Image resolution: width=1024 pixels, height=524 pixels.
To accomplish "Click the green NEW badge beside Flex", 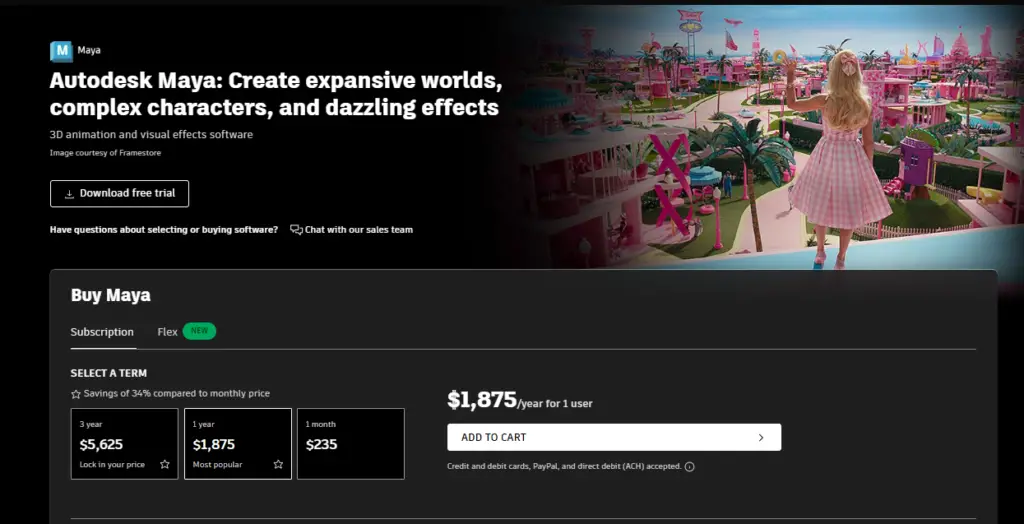I will coord(199,332).
